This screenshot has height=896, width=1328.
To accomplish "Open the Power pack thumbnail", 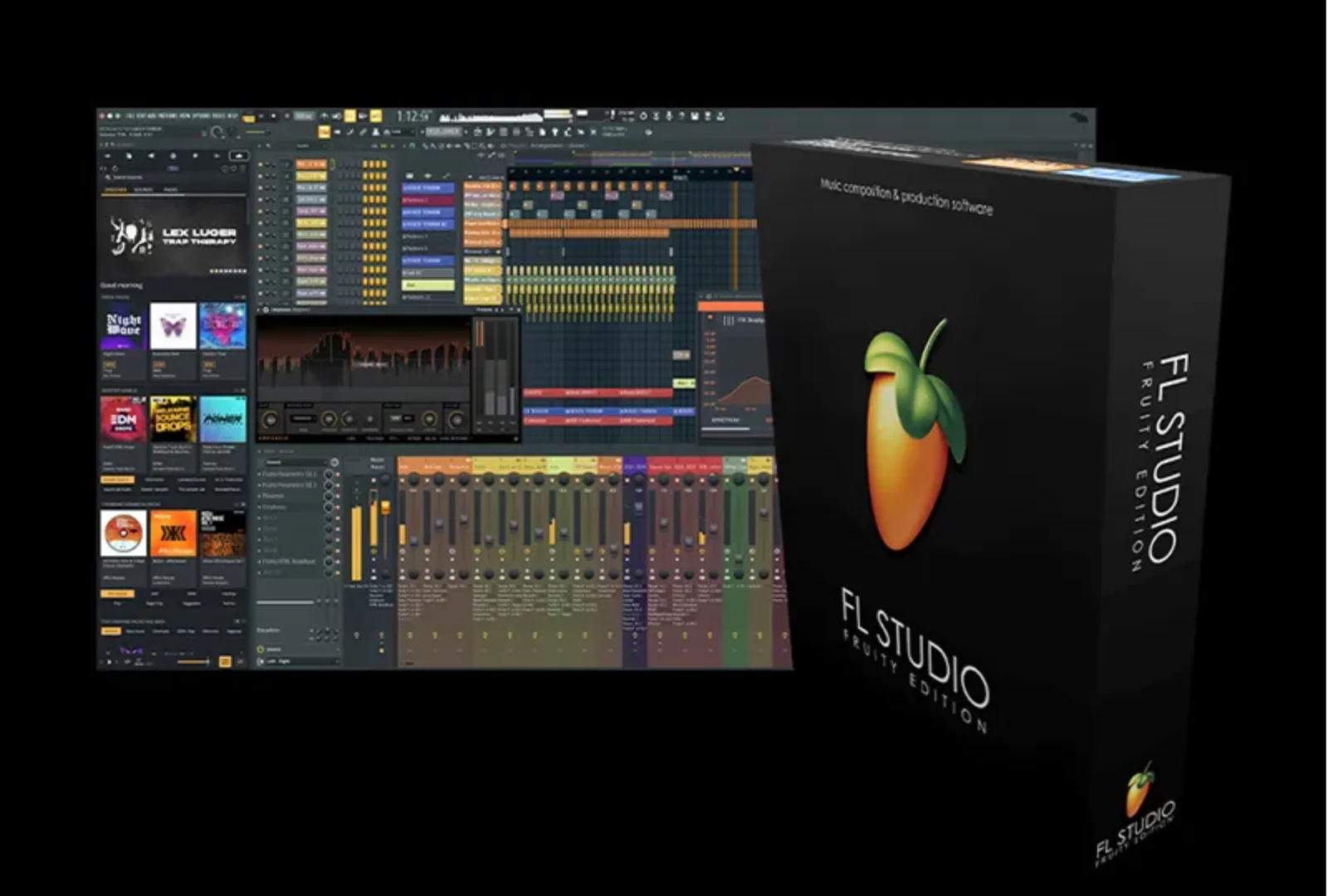I will (x=222, y=419).
